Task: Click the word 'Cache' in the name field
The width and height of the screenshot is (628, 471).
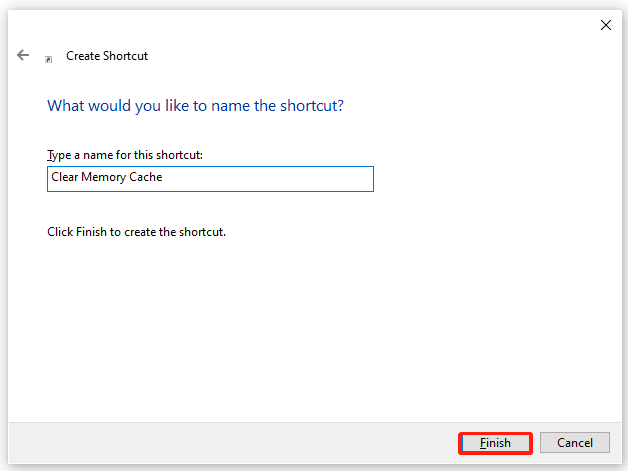Action: (146, 178)
